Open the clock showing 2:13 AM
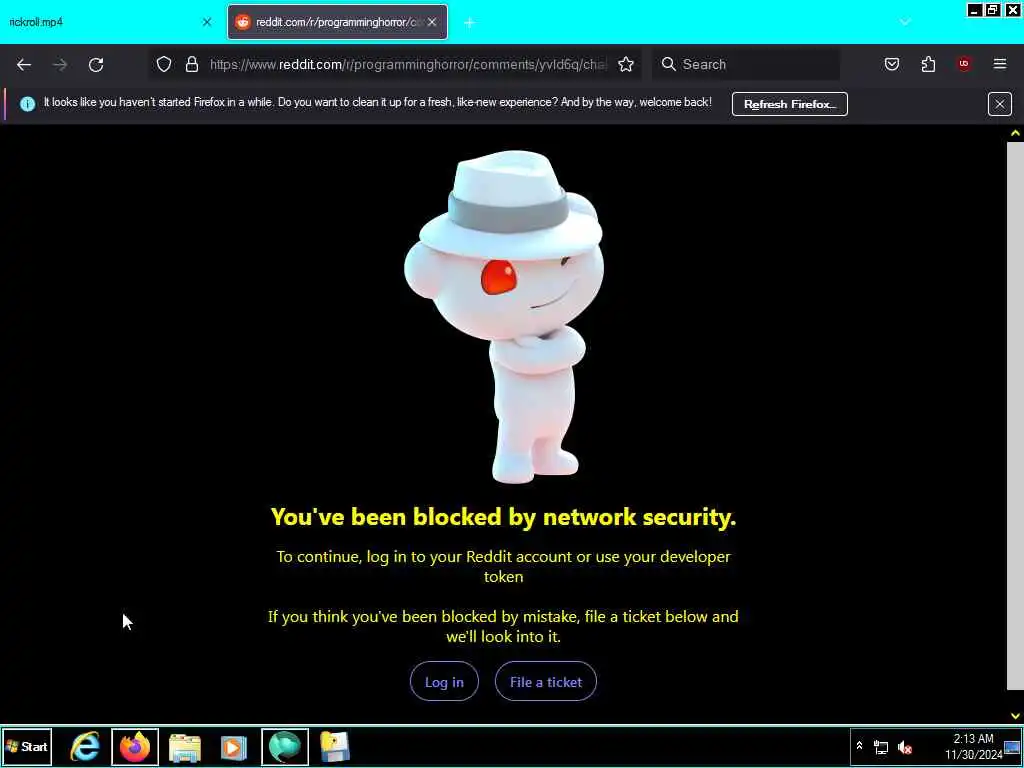Viewport: 1024px width, 768px height. coord(973,746)
